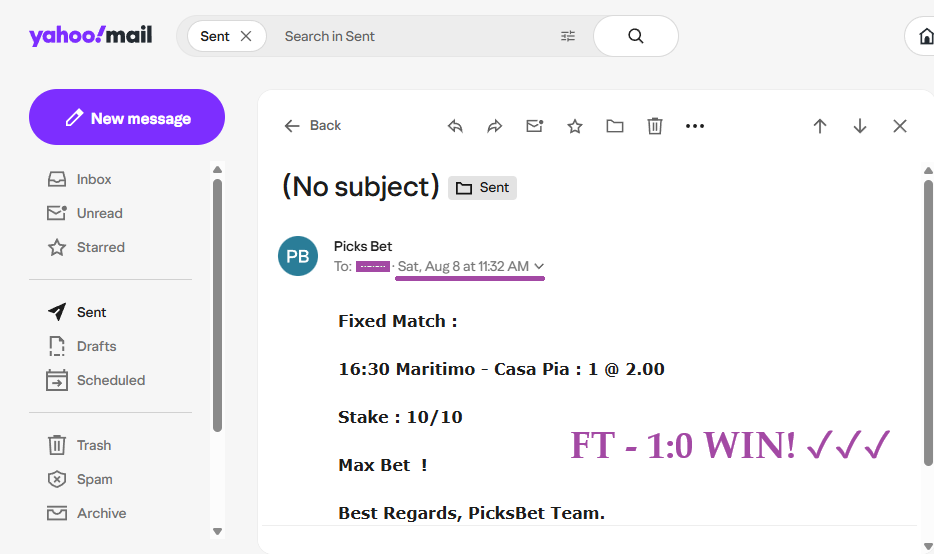The width and height of the screenshot is (934, 554).
Task: Click the Search in Sent field
Action: click(x=411, y=36)
